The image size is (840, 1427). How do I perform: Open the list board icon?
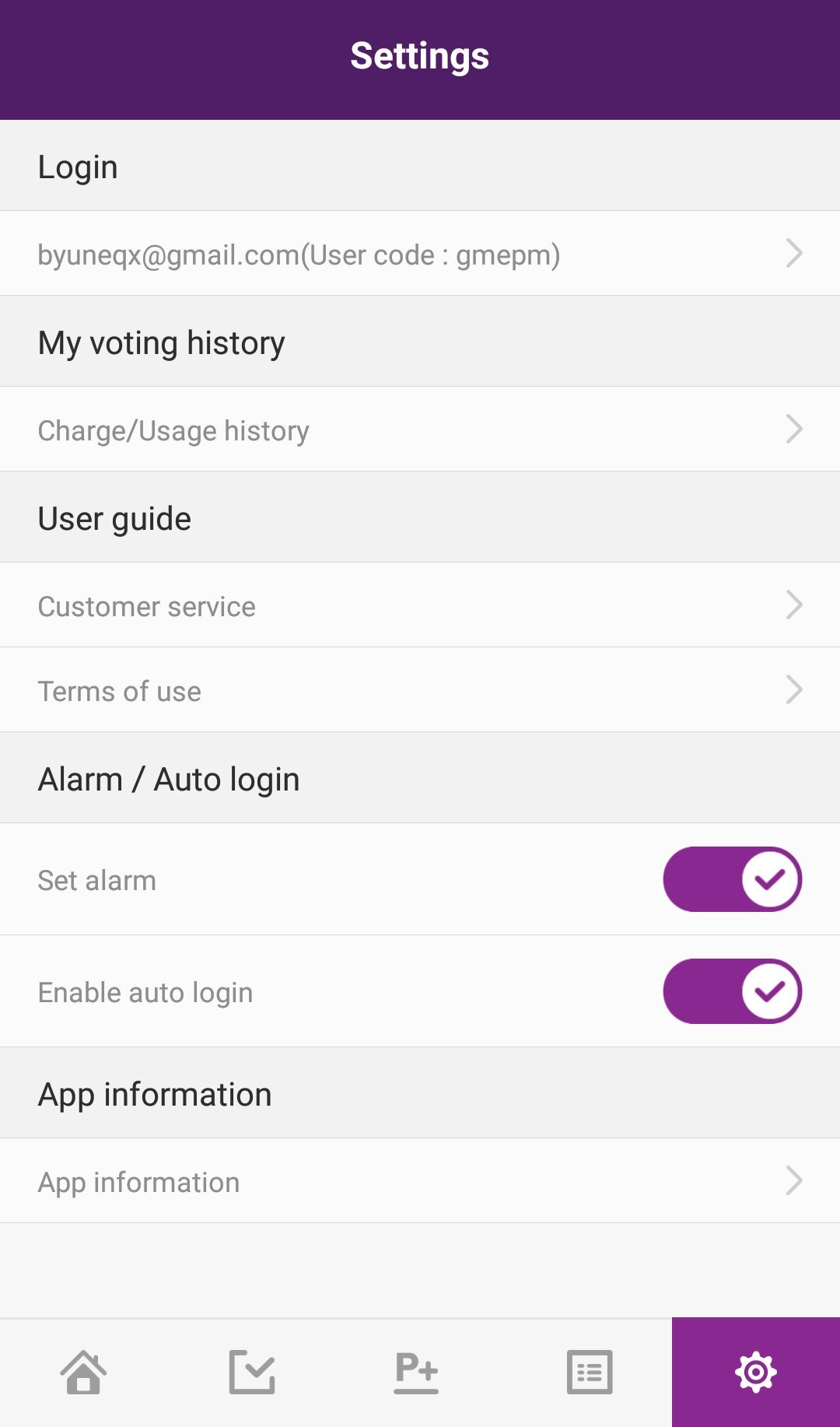click(590, 1372)
